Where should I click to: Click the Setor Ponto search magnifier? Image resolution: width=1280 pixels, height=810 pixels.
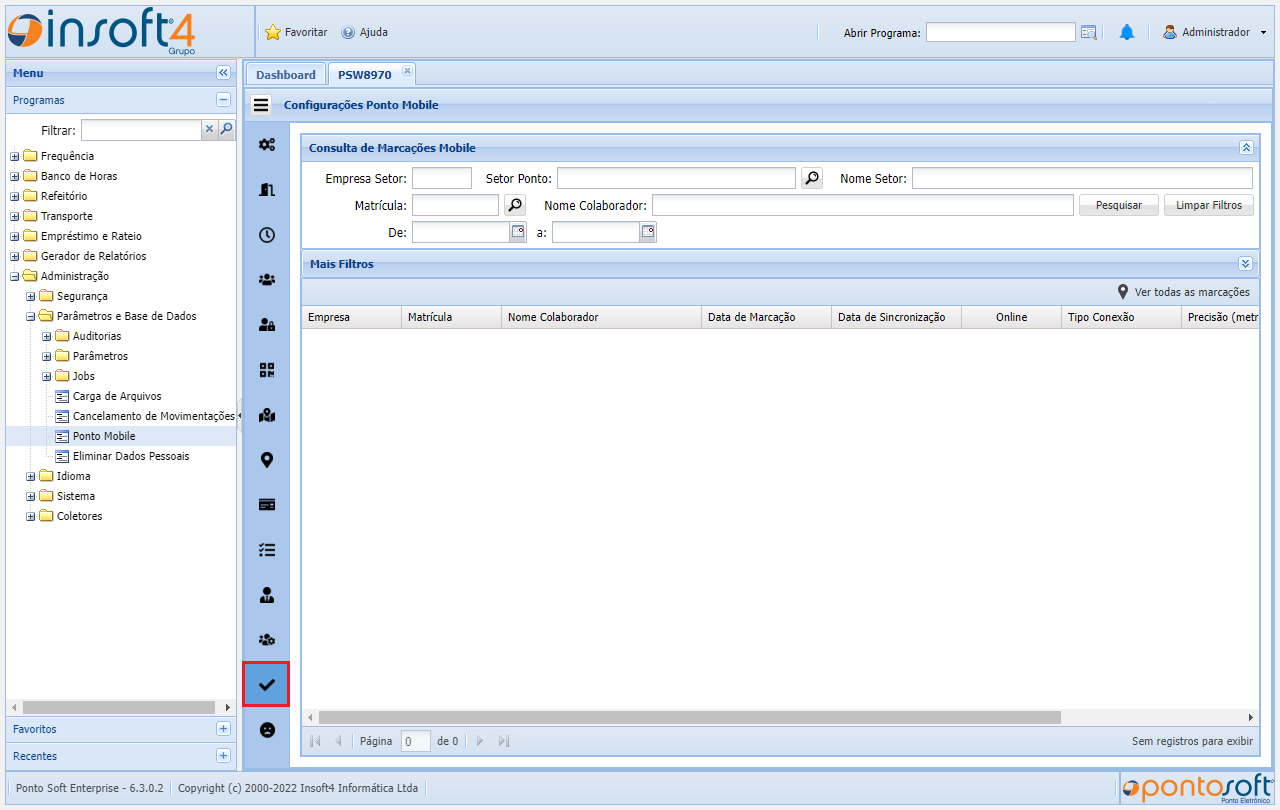812,178
